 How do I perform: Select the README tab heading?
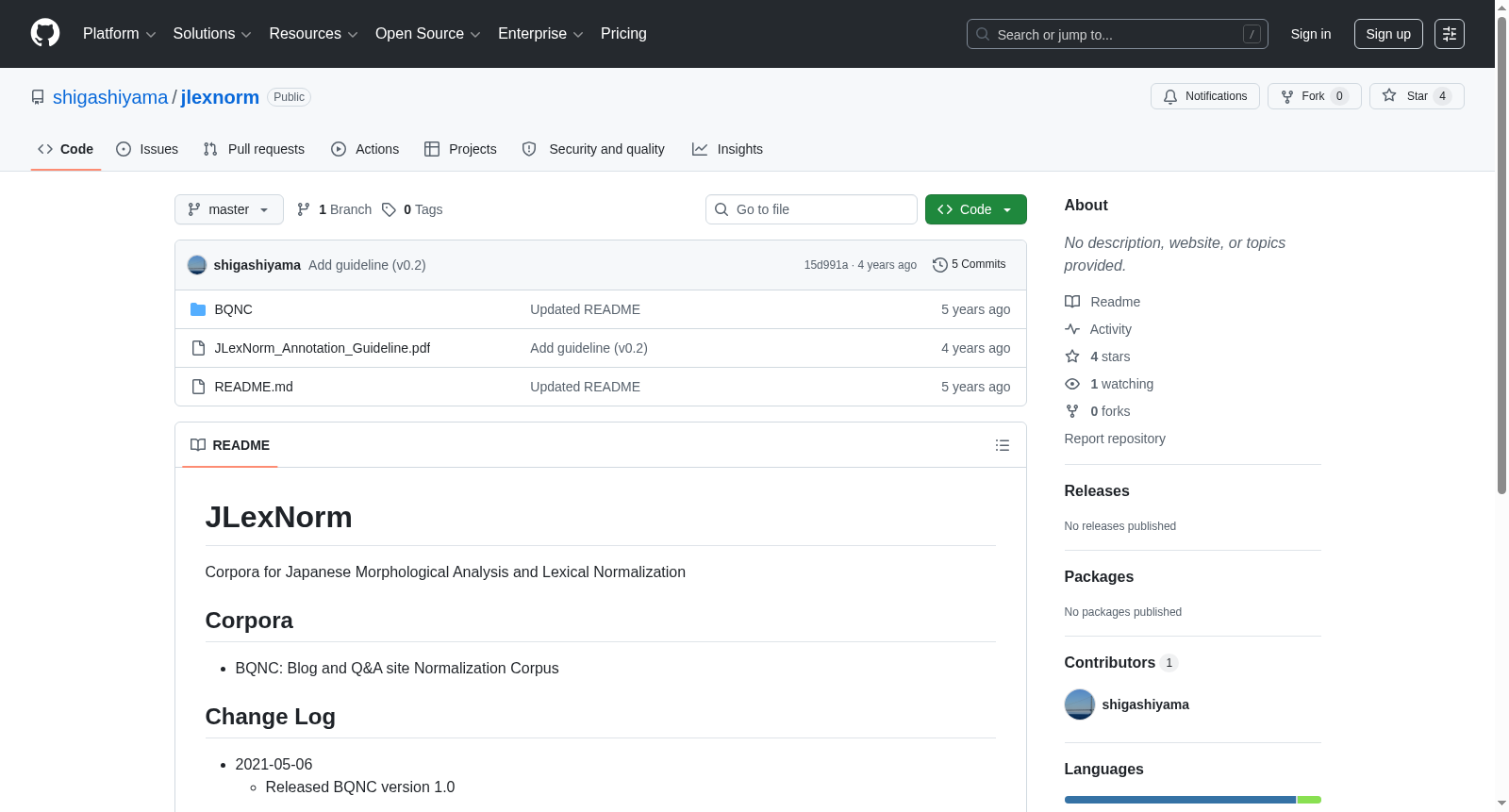230,445
